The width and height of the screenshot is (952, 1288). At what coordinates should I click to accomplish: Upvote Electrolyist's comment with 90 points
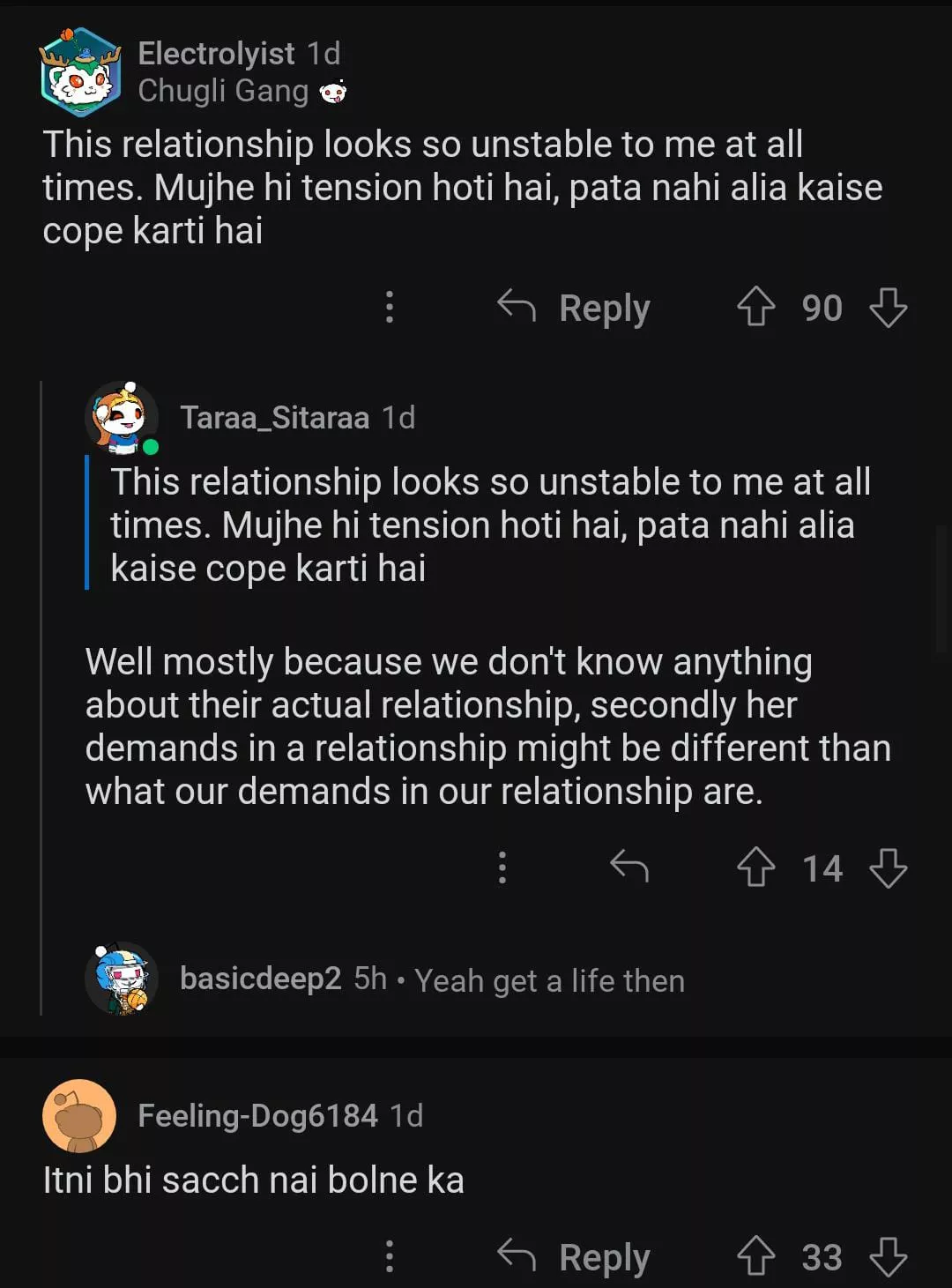click(x=755, y=308)
